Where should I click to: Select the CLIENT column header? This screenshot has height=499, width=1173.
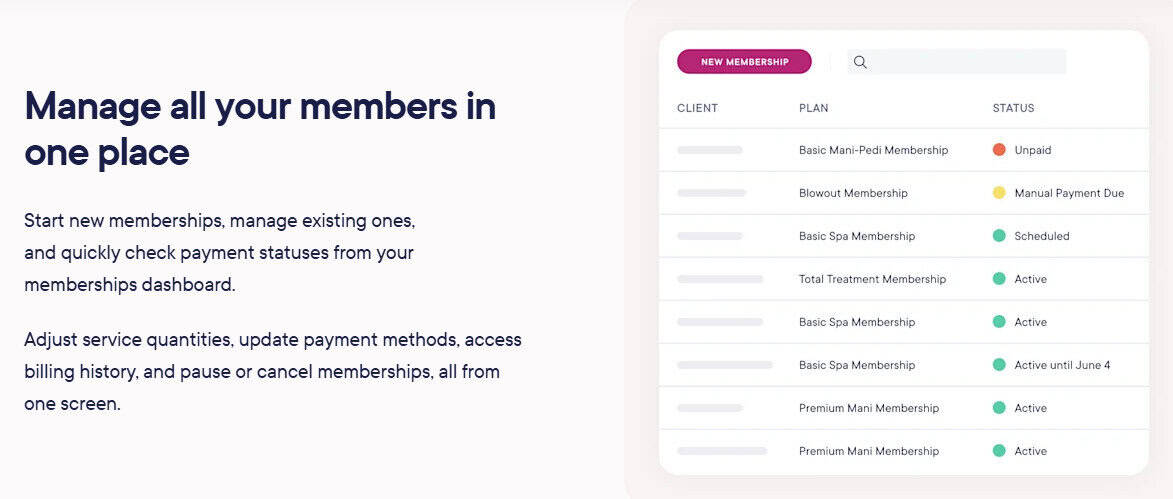click(697, 108)
